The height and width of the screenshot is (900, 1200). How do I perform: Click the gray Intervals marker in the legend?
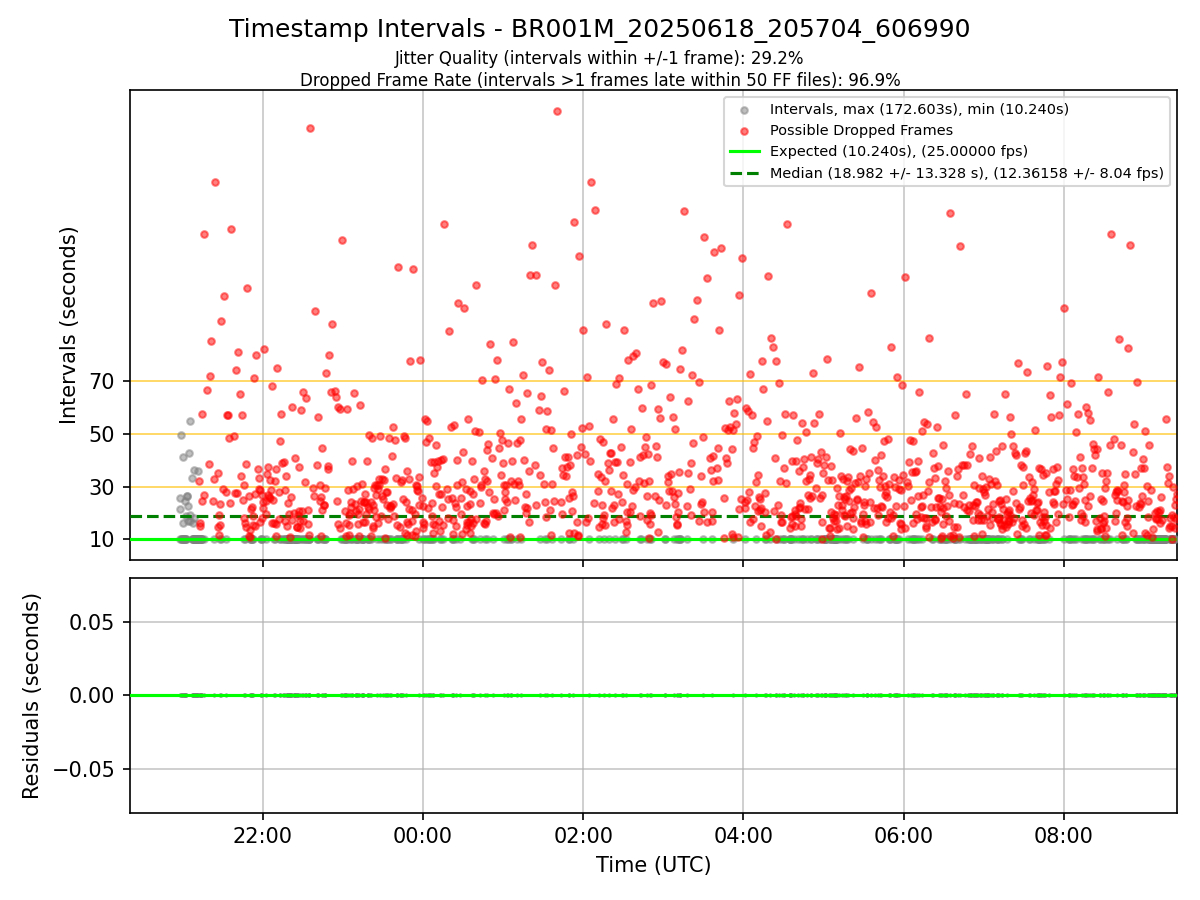point(745,109)
